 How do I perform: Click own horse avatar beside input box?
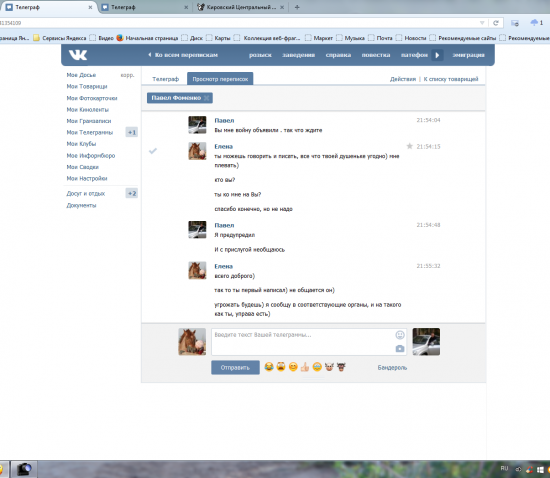pyautogui.click(x=192, y=342)
